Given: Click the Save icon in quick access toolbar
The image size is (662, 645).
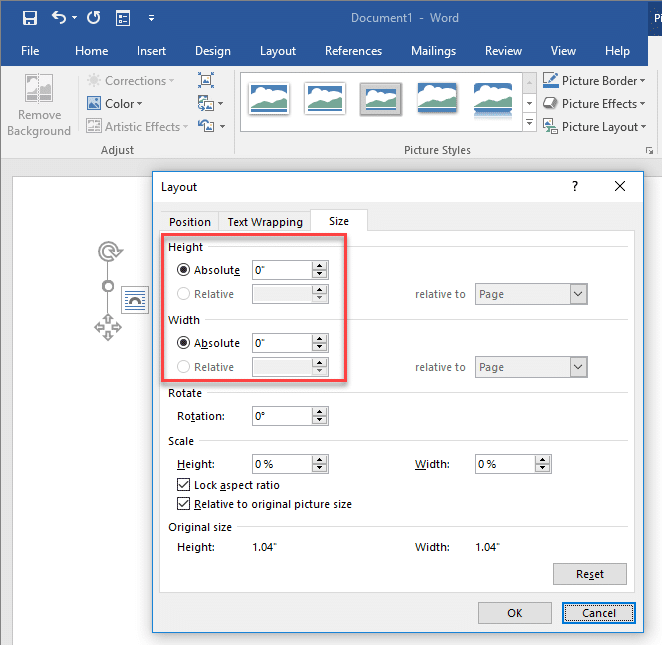Looking at the screenshot, I should coord(30,18).
